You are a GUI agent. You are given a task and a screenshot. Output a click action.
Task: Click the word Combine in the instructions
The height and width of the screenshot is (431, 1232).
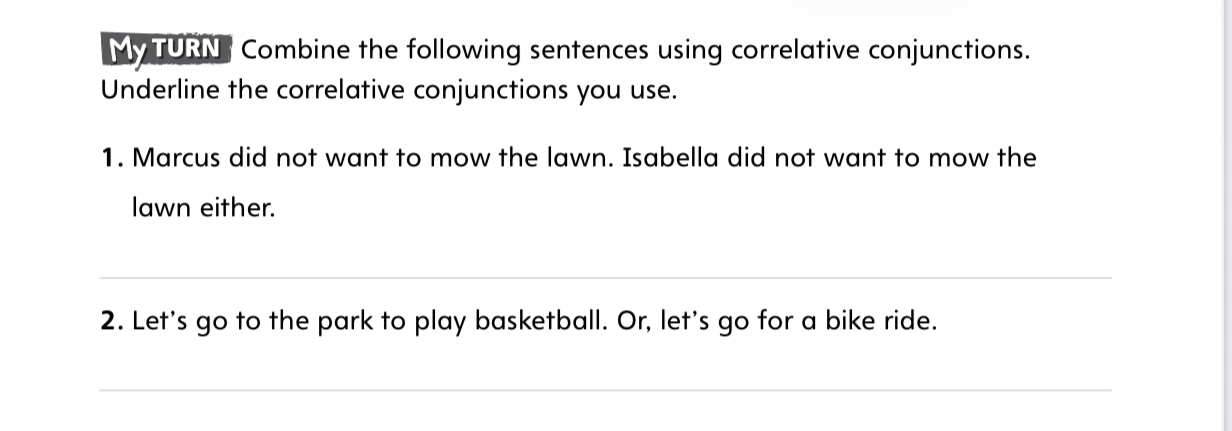[x=288, y=50]
